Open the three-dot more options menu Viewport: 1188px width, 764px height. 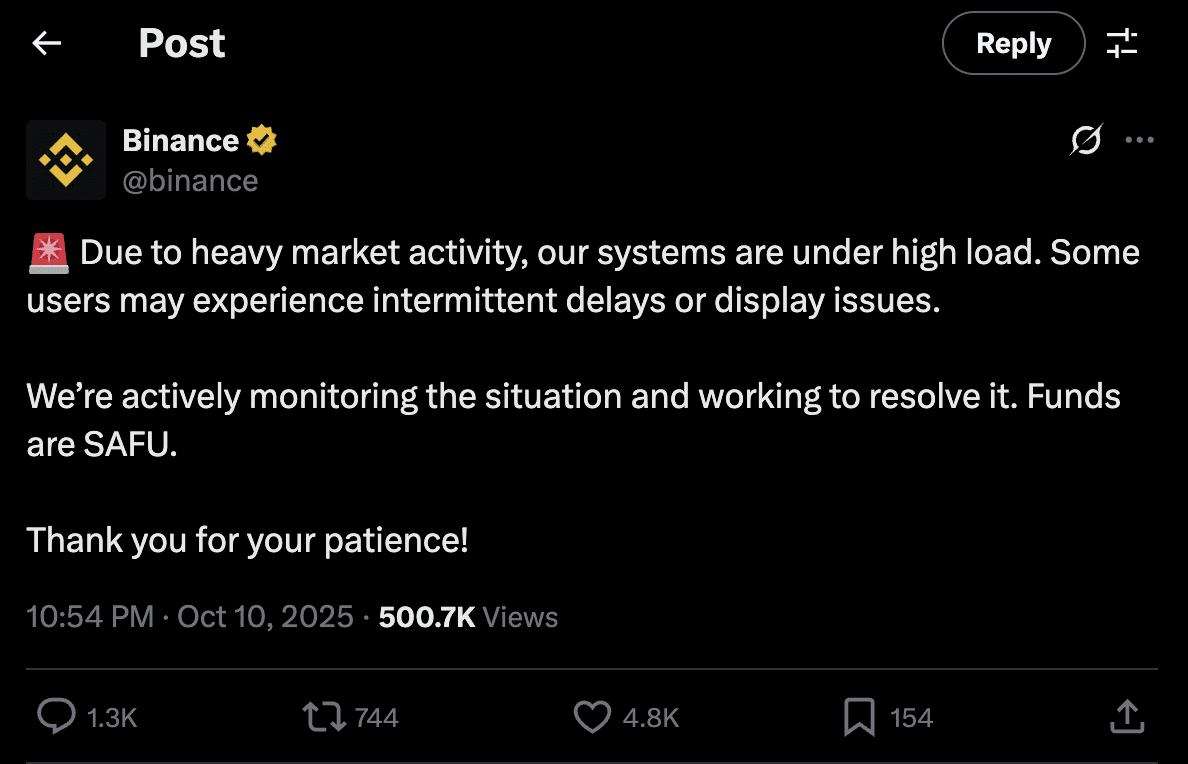pos(1139,141)
